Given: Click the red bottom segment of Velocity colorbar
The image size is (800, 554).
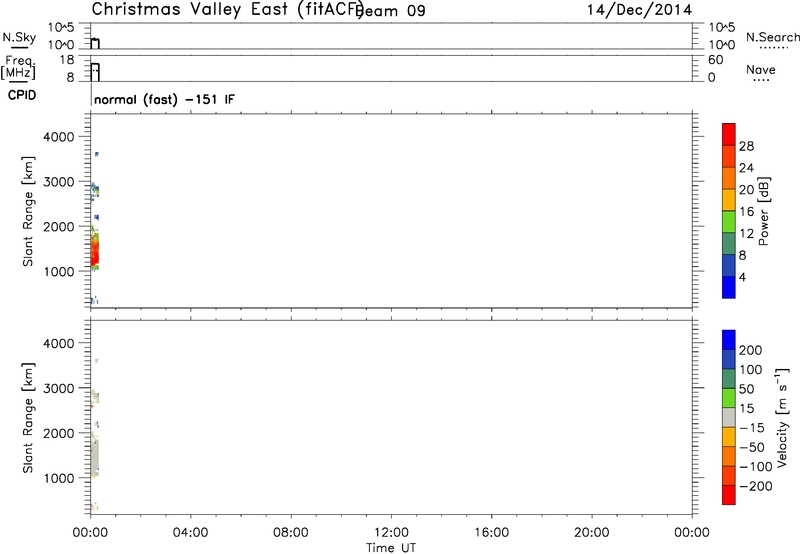Looking at the screenshot, I should [729, 495].
